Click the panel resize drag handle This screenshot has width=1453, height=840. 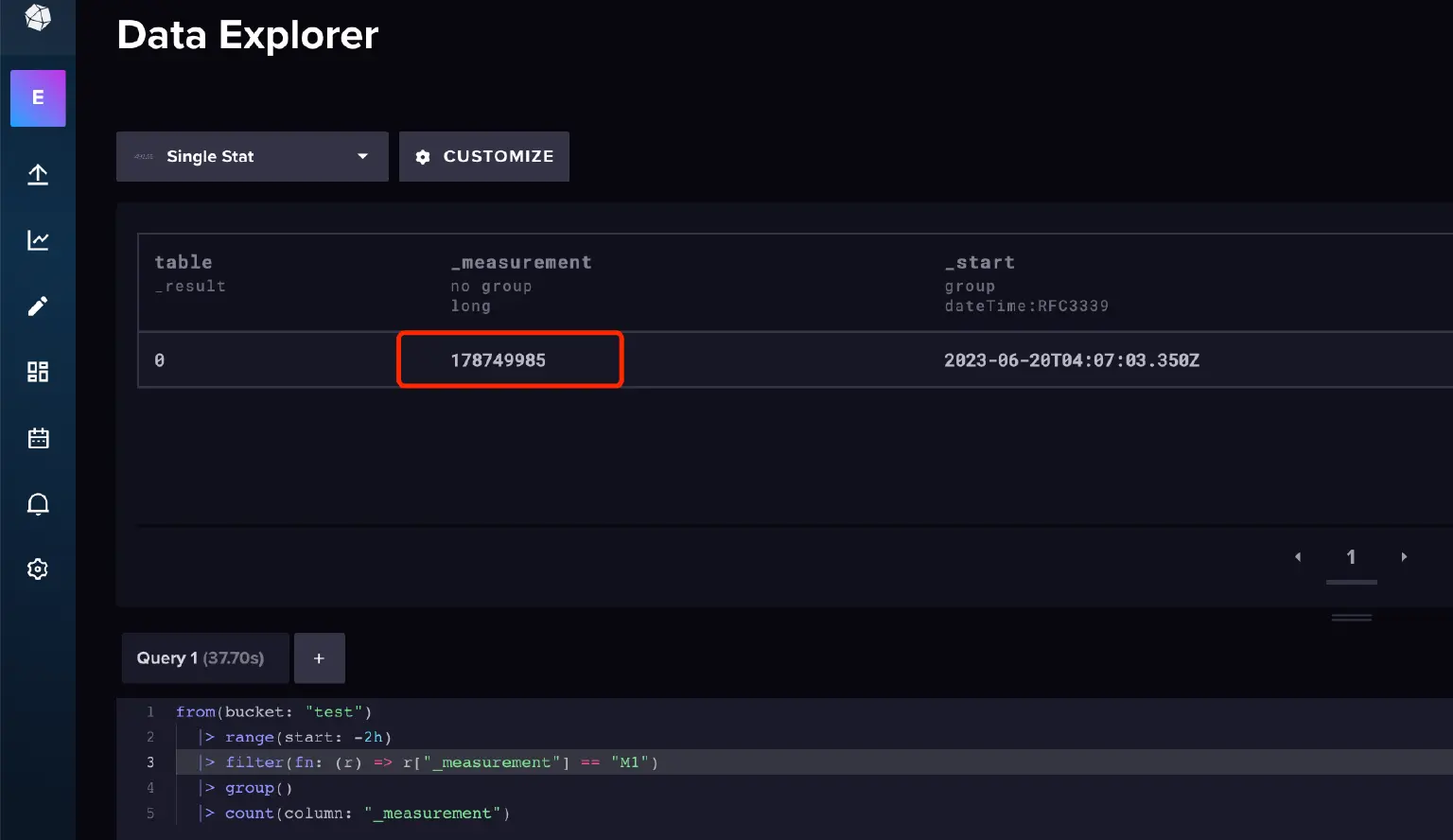1351,618
